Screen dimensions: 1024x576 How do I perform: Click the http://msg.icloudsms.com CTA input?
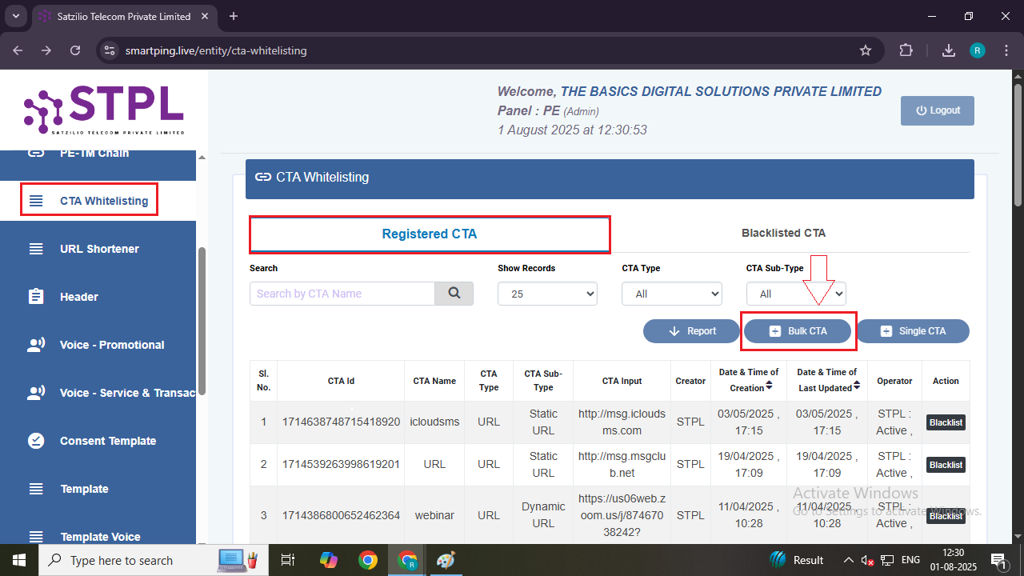point(622,422)
